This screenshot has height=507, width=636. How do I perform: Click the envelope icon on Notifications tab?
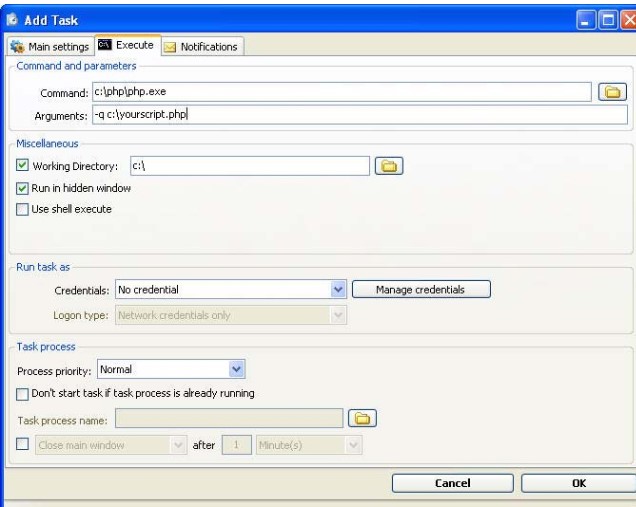click(x=170, y=47)
